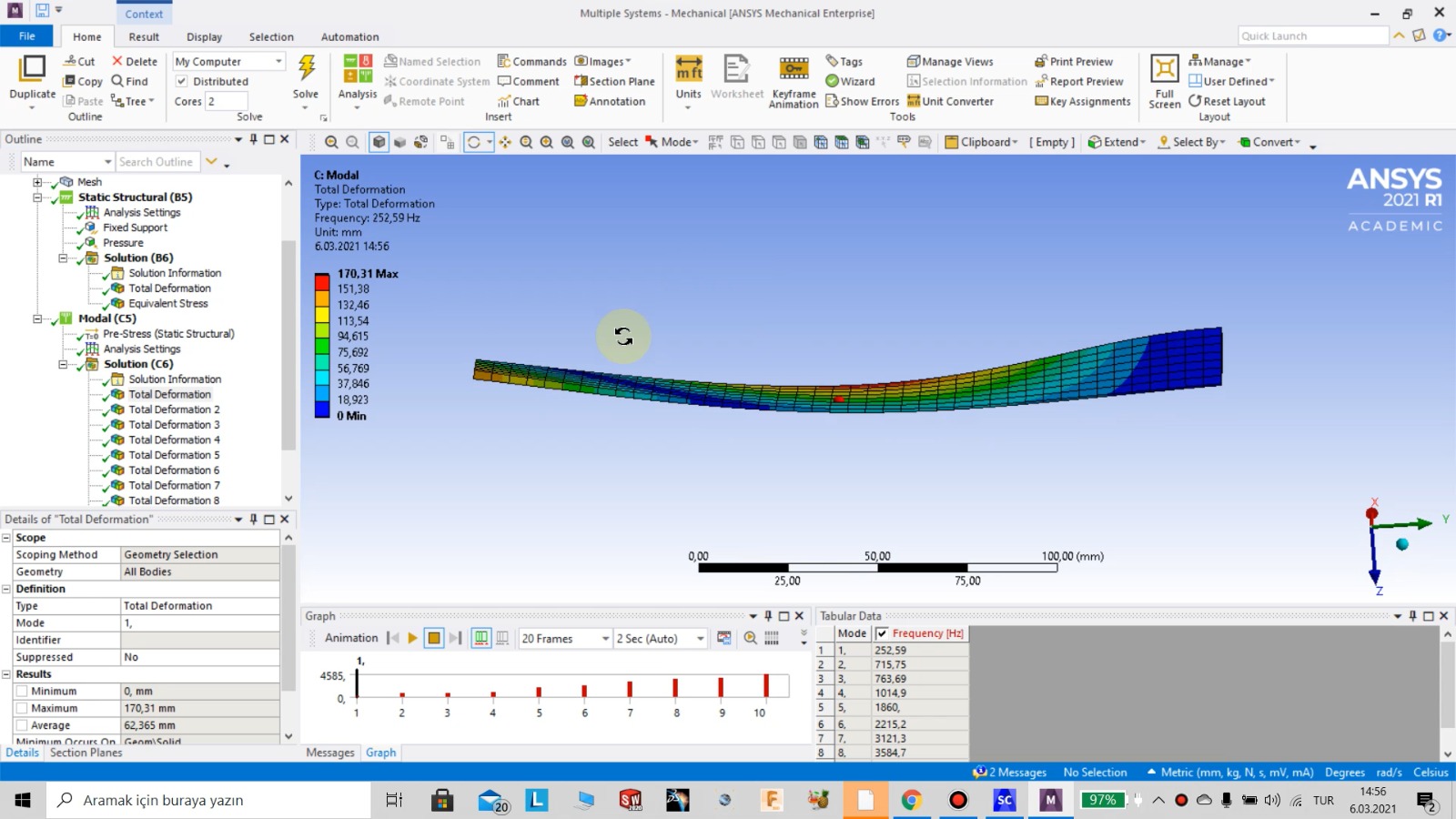This screenshot has width=1456, height=819.
Task: Switch to the Result ribbon tab
Action: (x=144, y=37)
